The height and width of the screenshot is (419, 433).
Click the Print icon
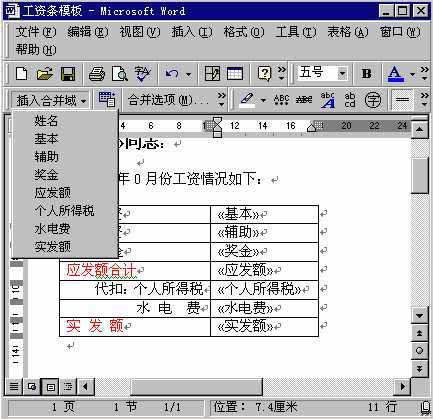97,74
